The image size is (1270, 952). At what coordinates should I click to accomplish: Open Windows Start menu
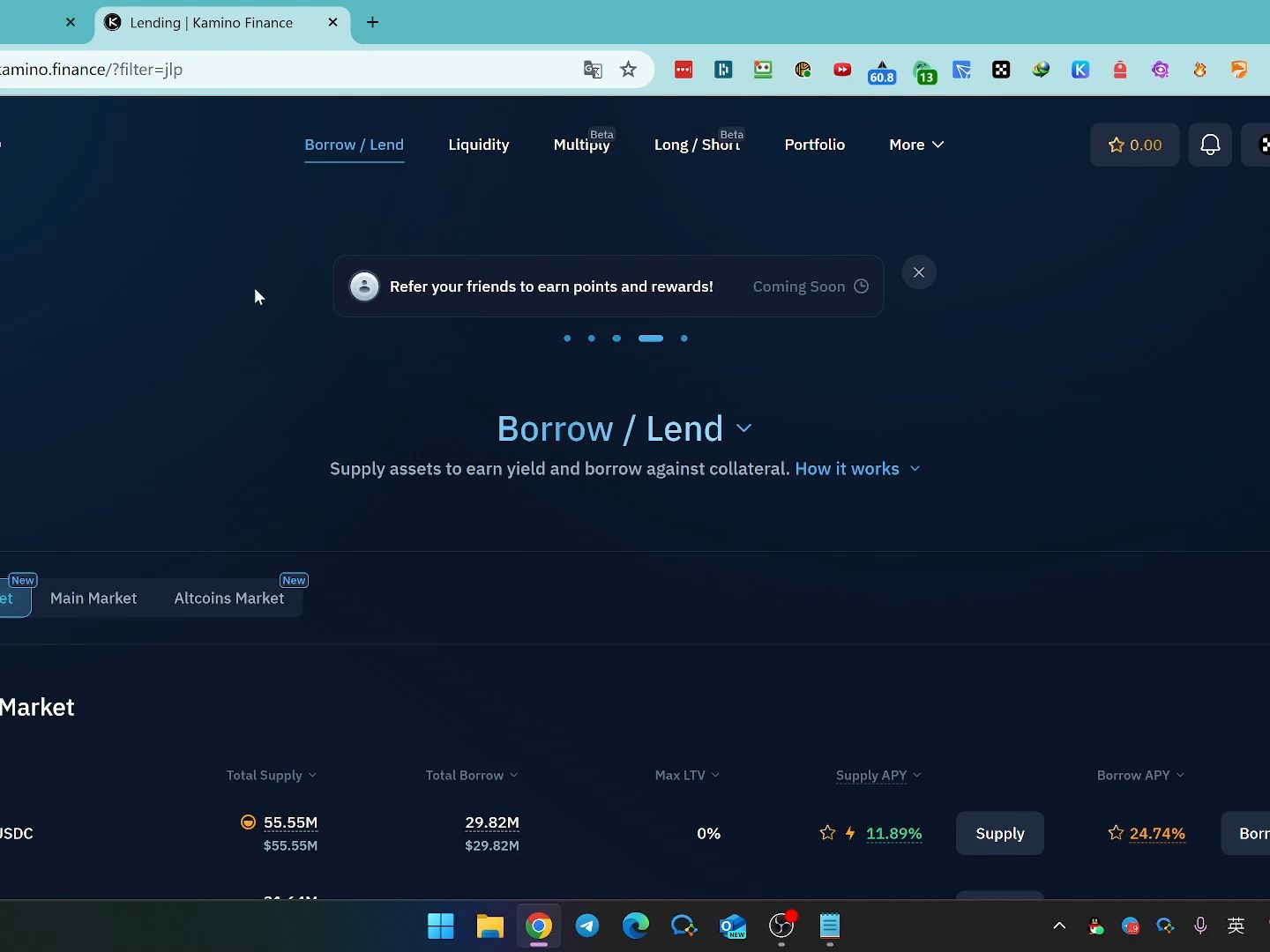coord(441,926)
